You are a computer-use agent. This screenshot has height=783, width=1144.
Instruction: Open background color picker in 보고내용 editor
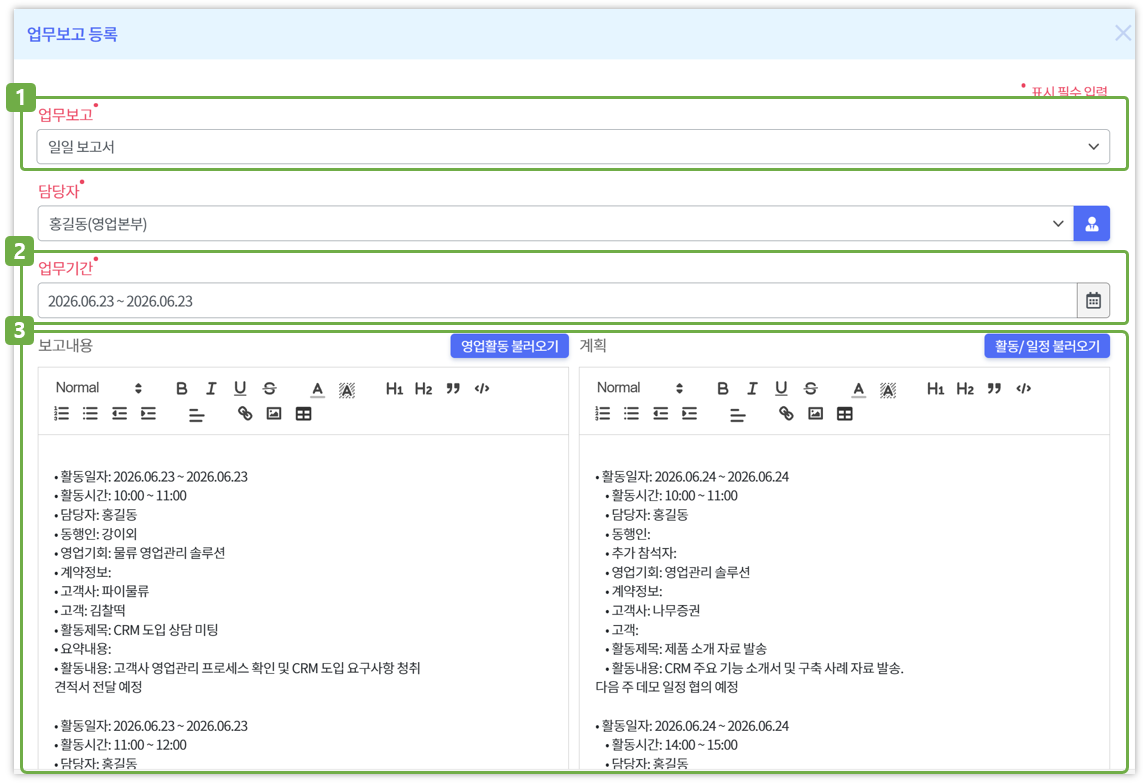(x=347, y=389)
